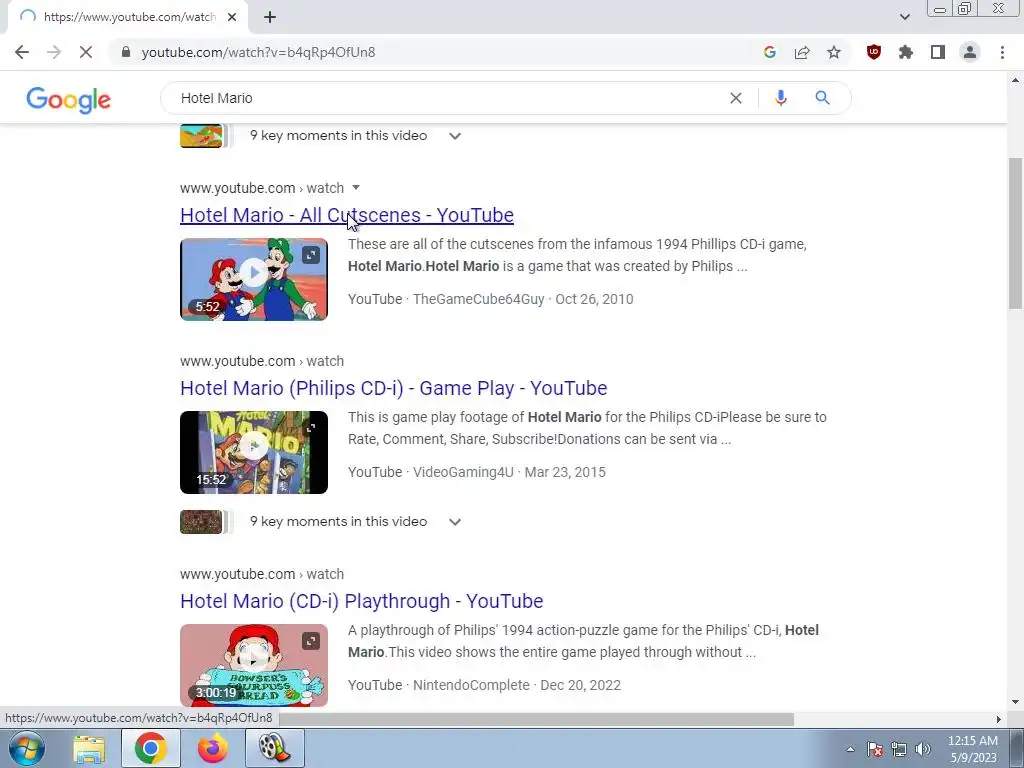Open the video editor taskbar app

coord(275,748)
